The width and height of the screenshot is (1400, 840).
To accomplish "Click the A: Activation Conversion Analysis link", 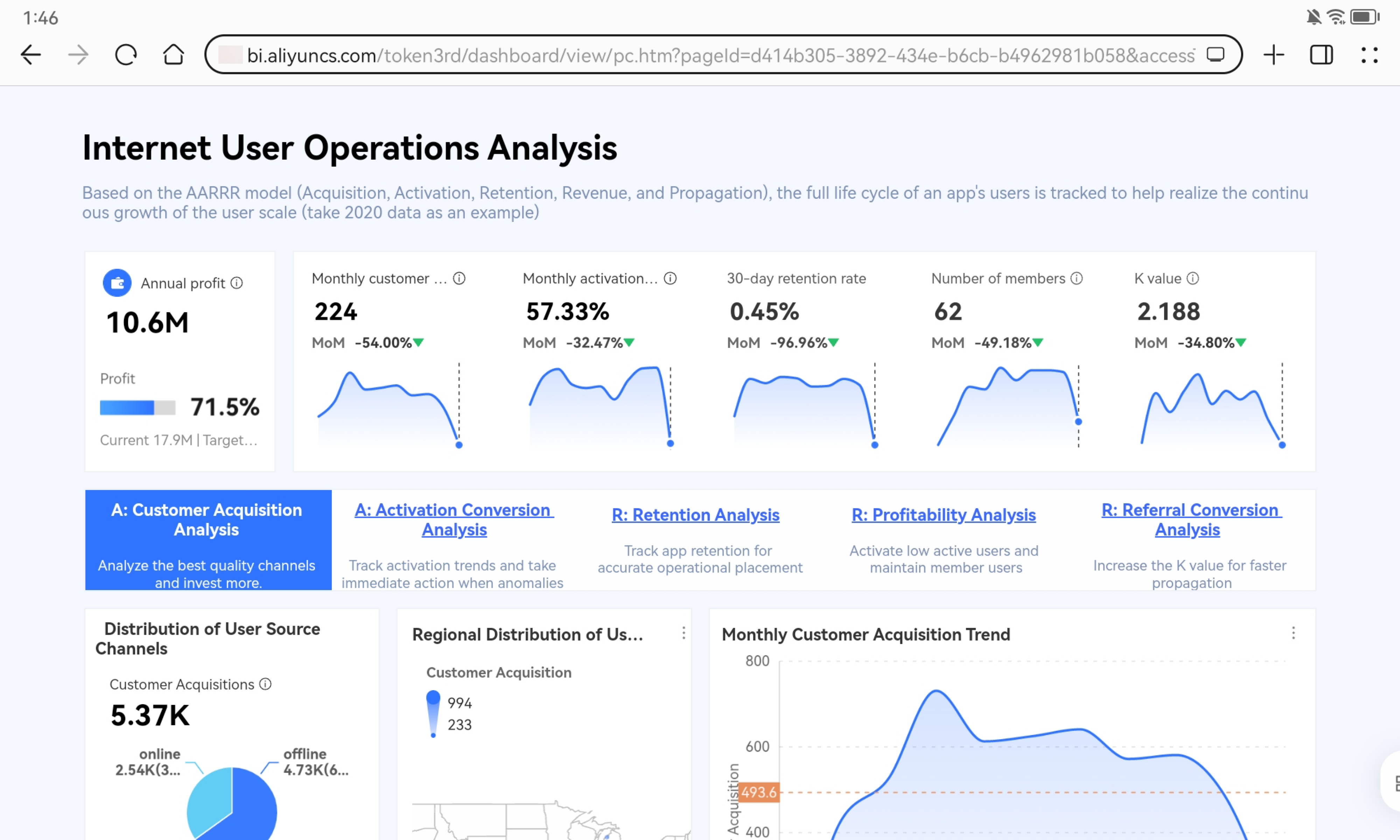I will (454, 520).
